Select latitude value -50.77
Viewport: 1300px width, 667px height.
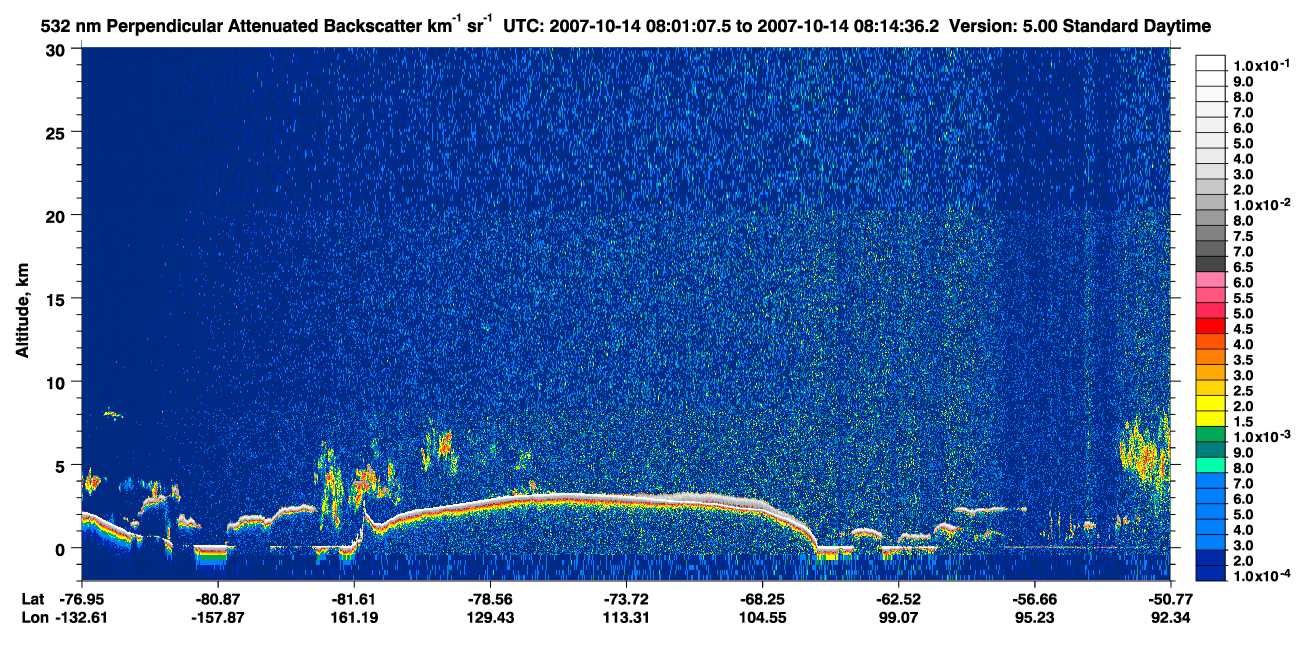(1169, 598)
